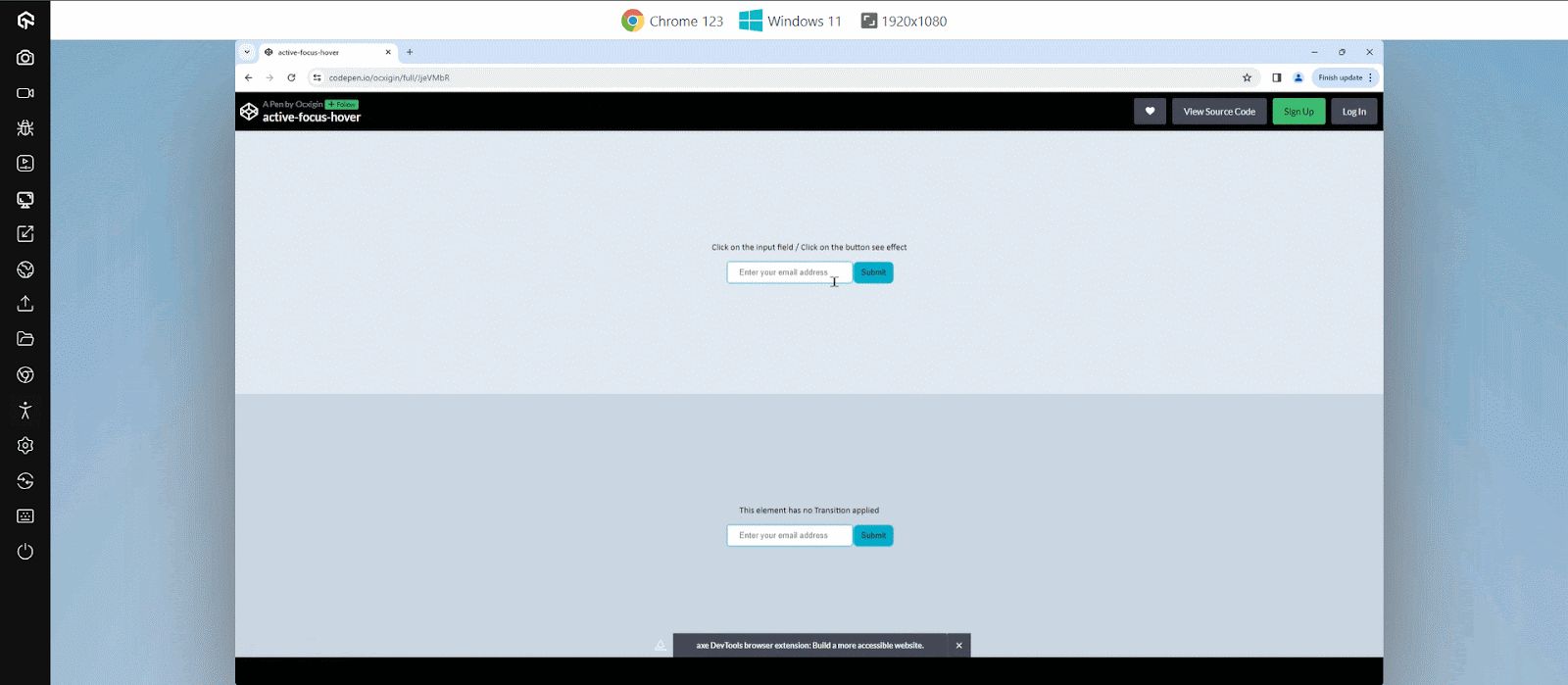Screen dimensions: 1568x685
Task: Click the green Sign Up button
Action: pyautogui.click(x=1298, y=112)
